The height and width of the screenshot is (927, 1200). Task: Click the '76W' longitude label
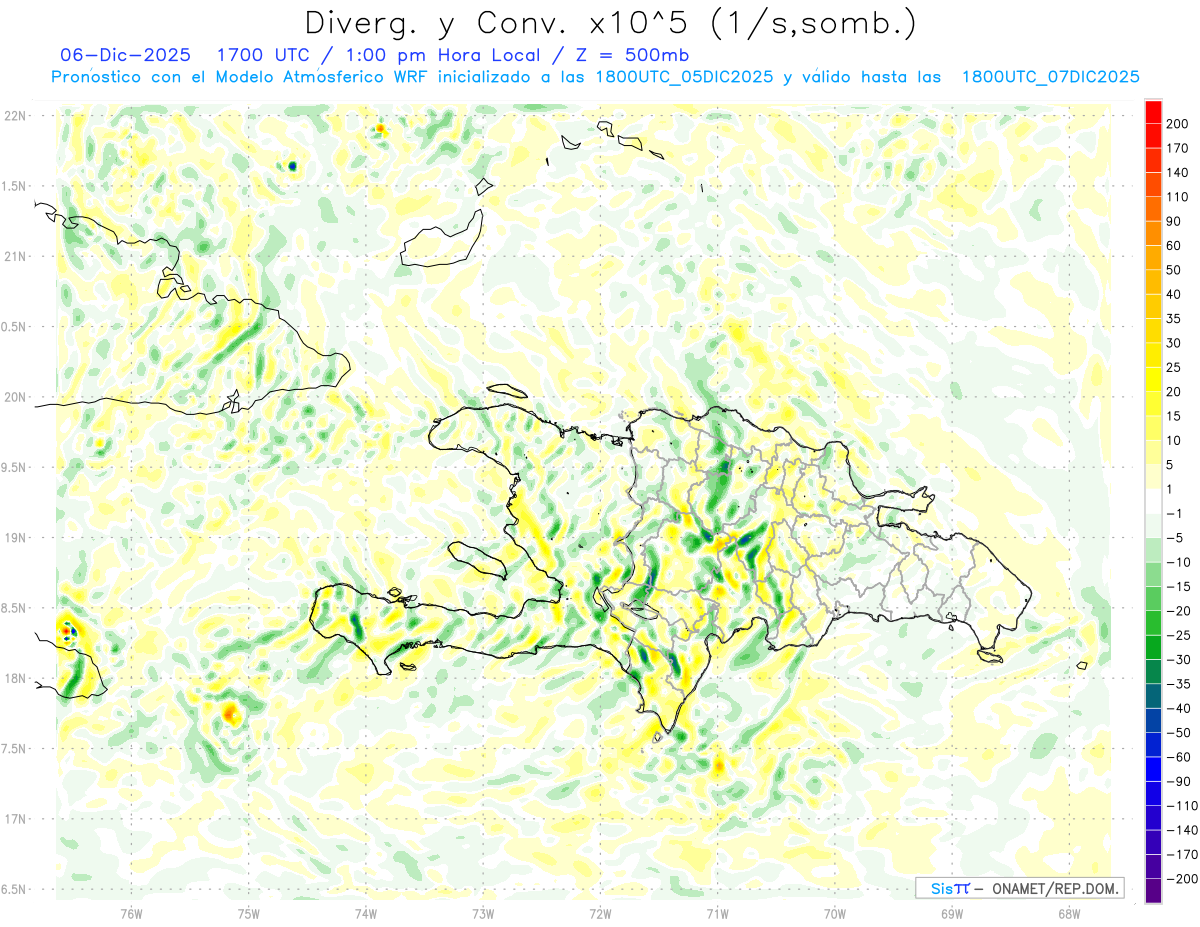(131, 914)
